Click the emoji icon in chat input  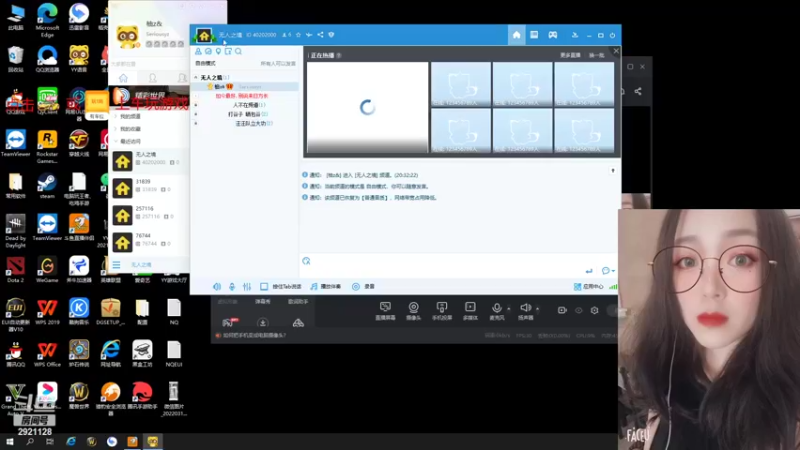click(306, 261)
